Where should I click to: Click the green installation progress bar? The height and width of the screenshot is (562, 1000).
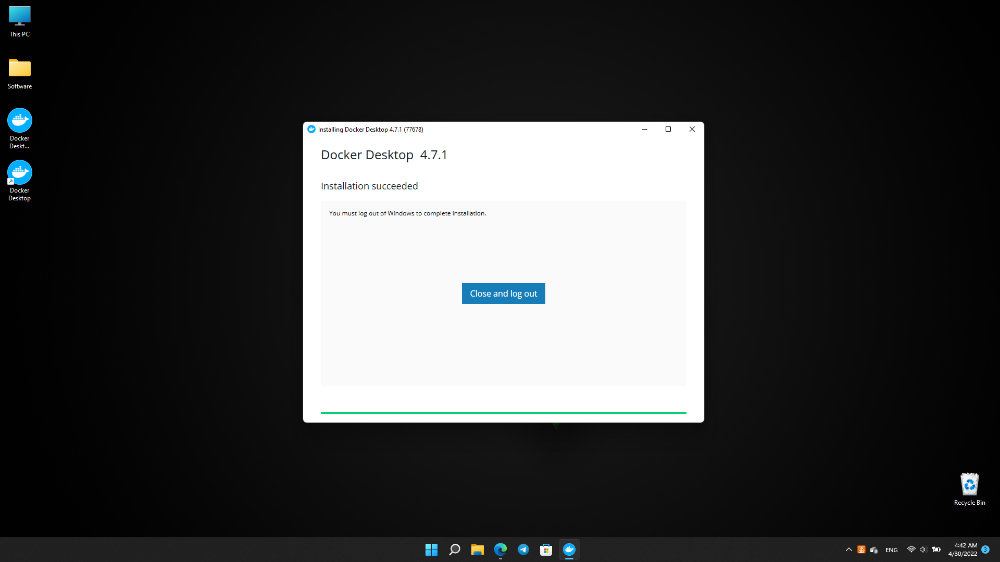[503, 413]
